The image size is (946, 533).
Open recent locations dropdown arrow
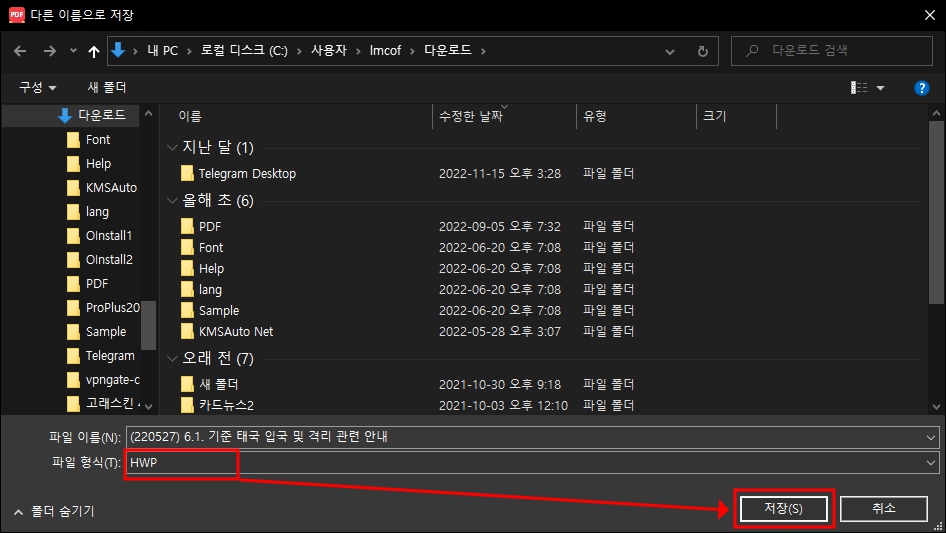tap(73, 51)
